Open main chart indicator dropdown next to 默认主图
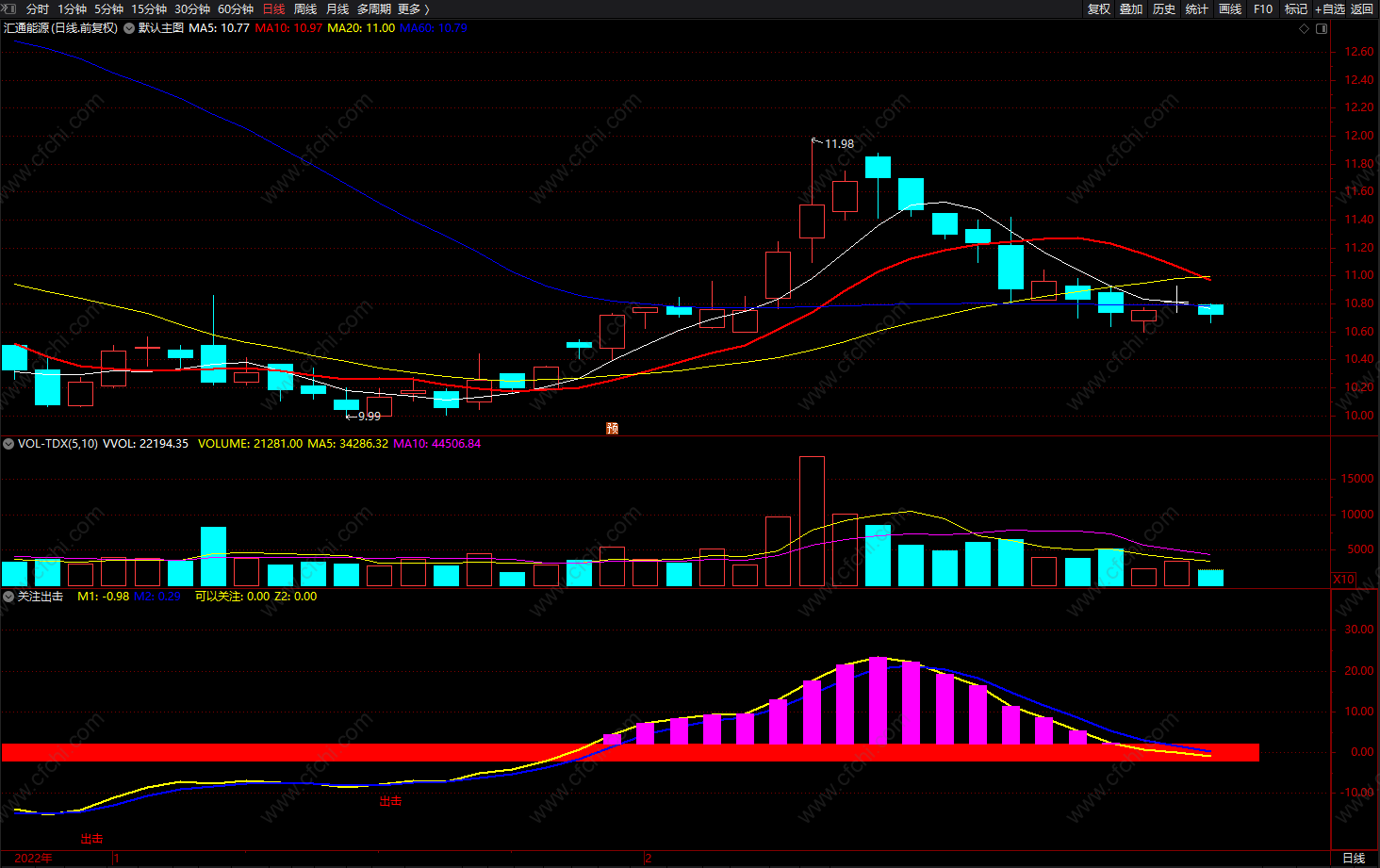Viewport: 1380px width, 868px height. pyautogui.click(x=129, y=28)
